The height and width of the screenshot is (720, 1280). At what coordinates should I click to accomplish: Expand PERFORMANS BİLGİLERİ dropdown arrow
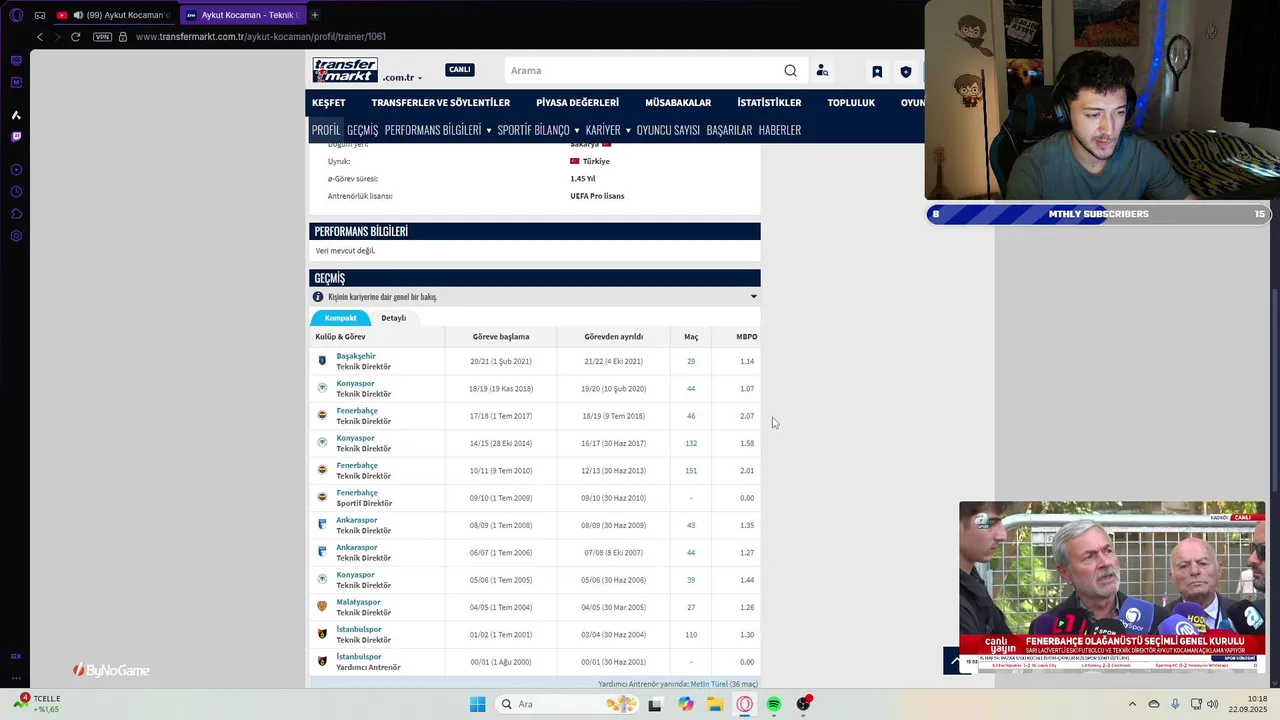[x=489, y=131]
